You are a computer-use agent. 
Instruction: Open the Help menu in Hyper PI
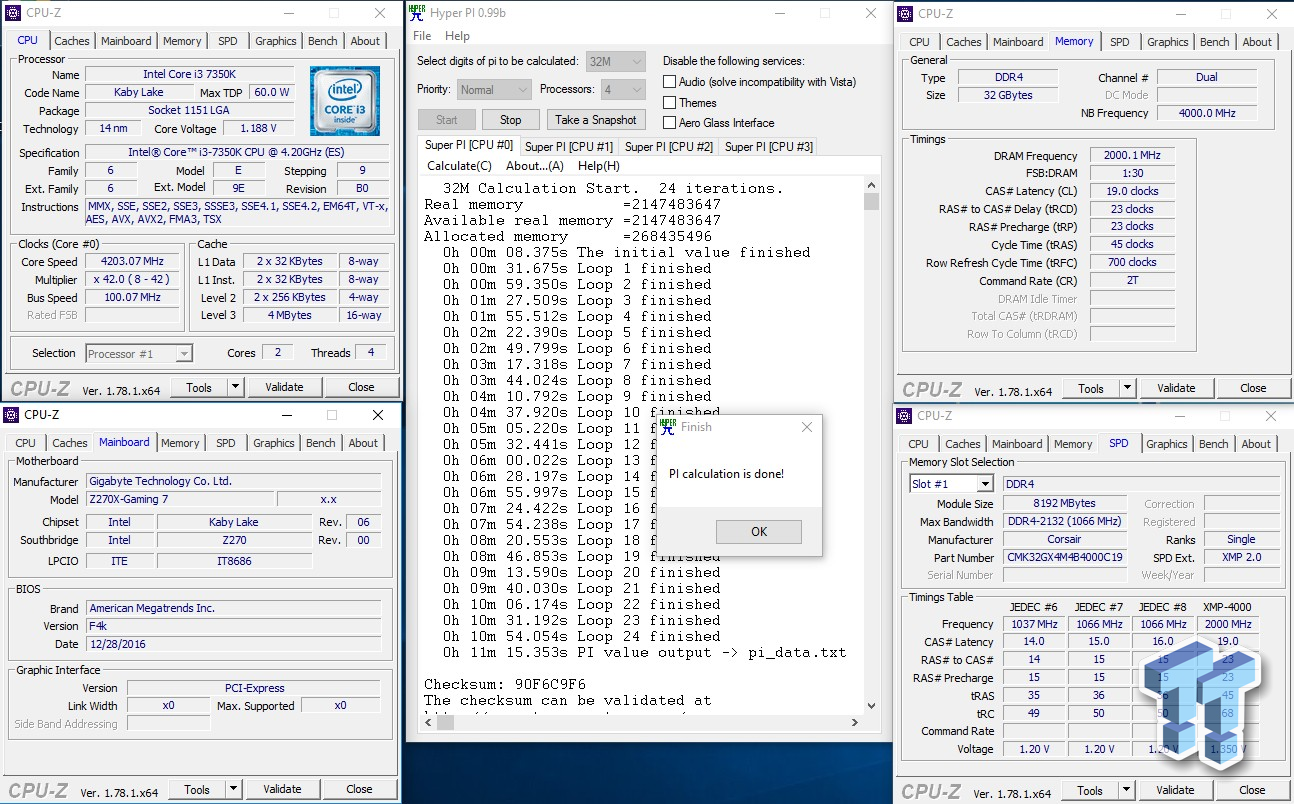coord(457,36)
